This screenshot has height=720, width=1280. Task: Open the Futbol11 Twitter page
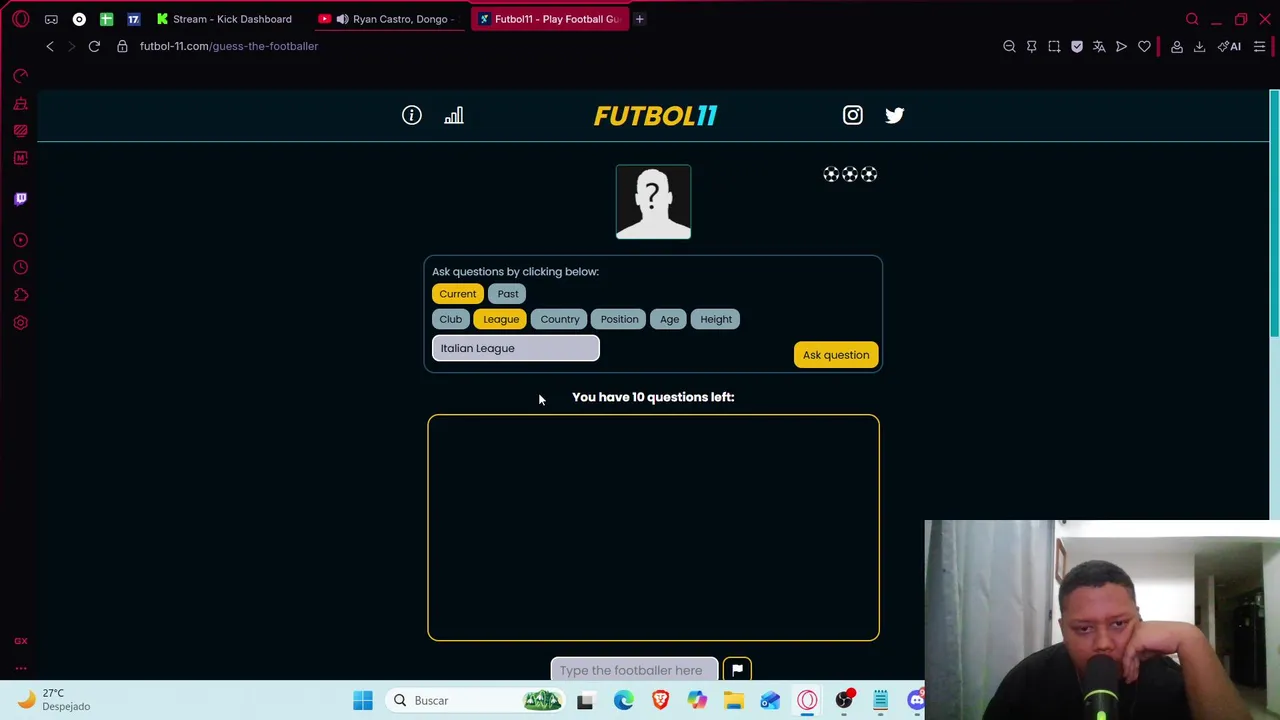click(x=895, y=115)
